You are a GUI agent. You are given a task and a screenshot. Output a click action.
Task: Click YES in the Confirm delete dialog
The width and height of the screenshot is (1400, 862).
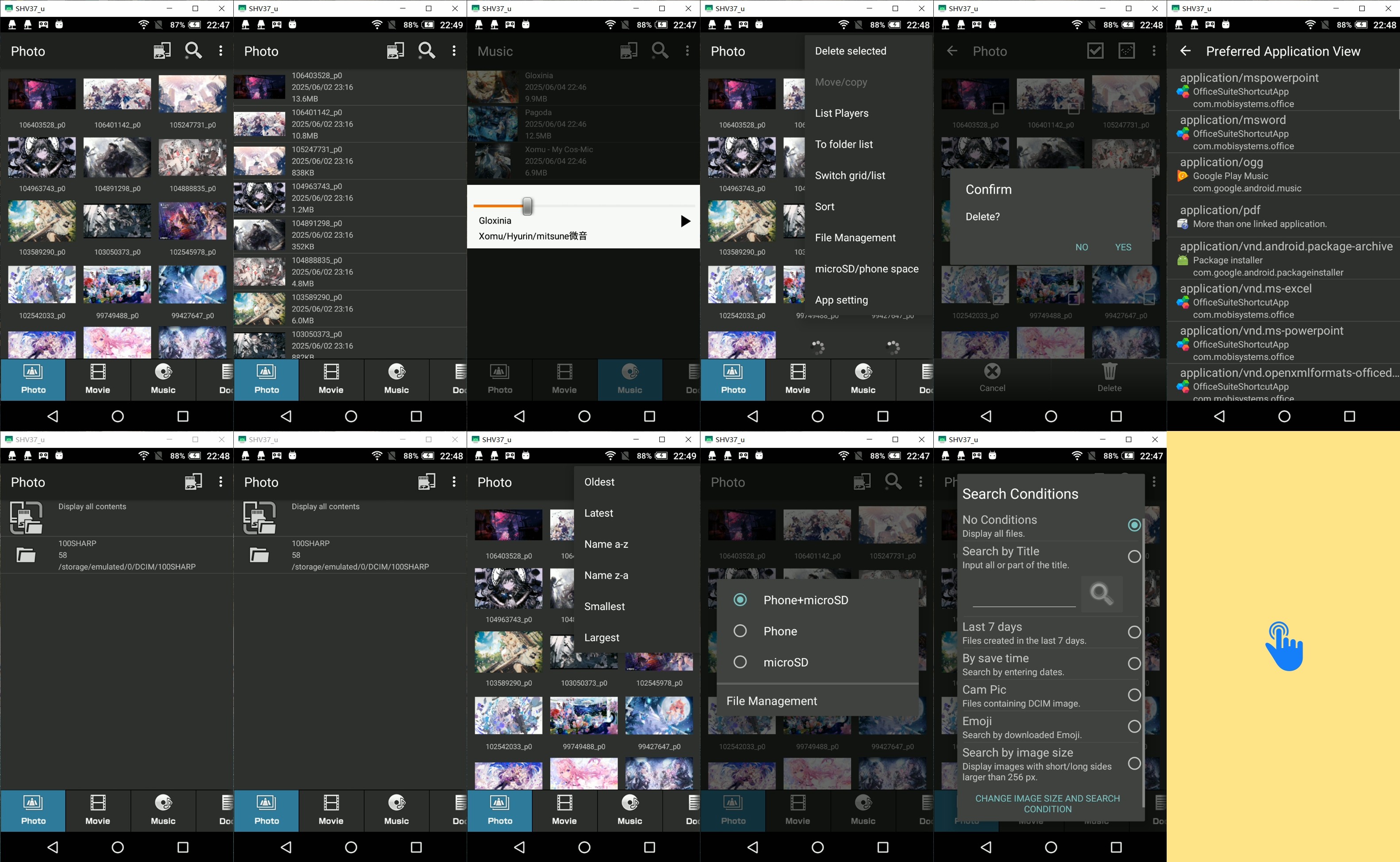(1123, 247)
